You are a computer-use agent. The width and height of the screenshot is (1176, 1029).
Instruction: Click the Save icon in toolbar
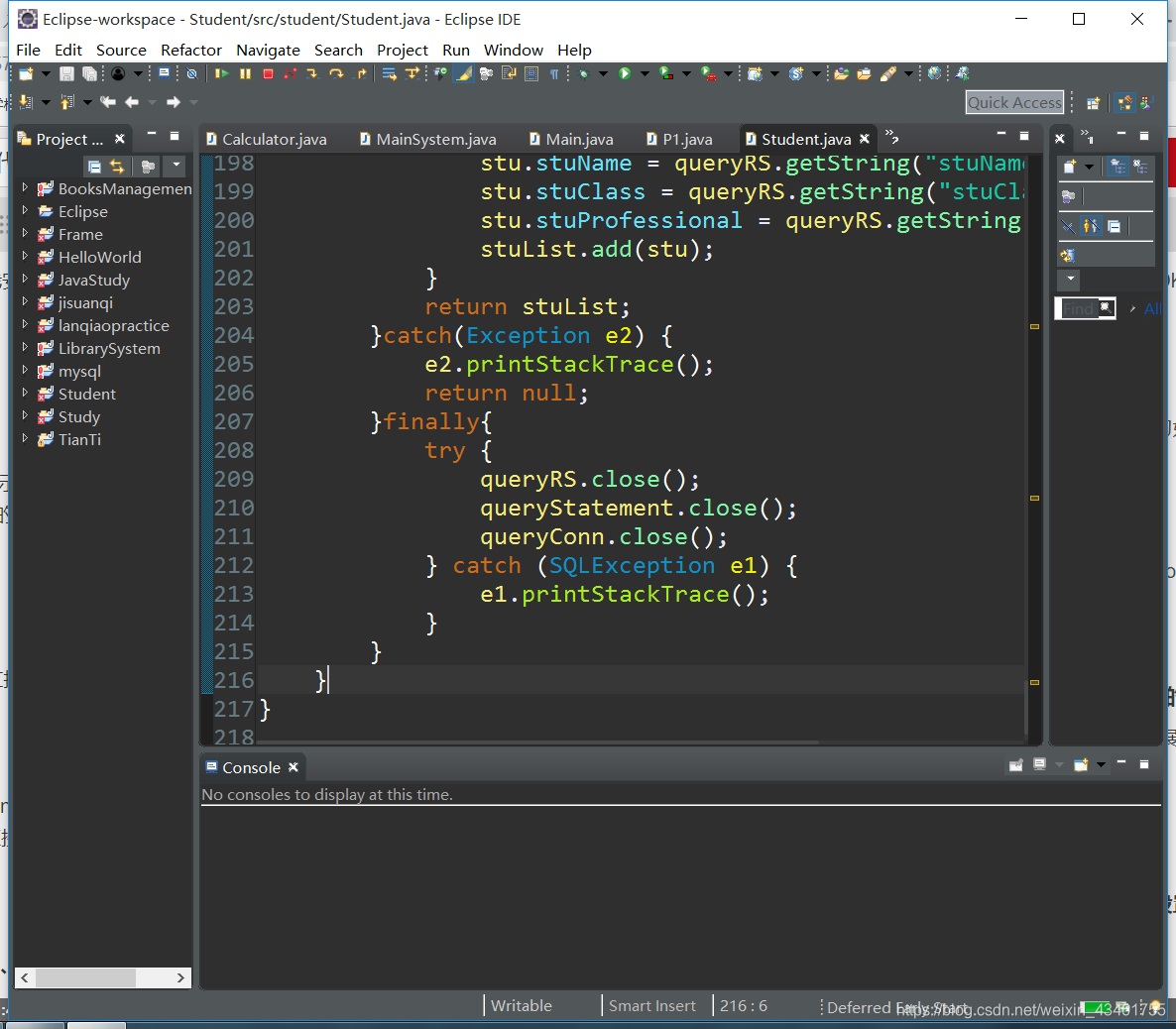click(66, 73)
